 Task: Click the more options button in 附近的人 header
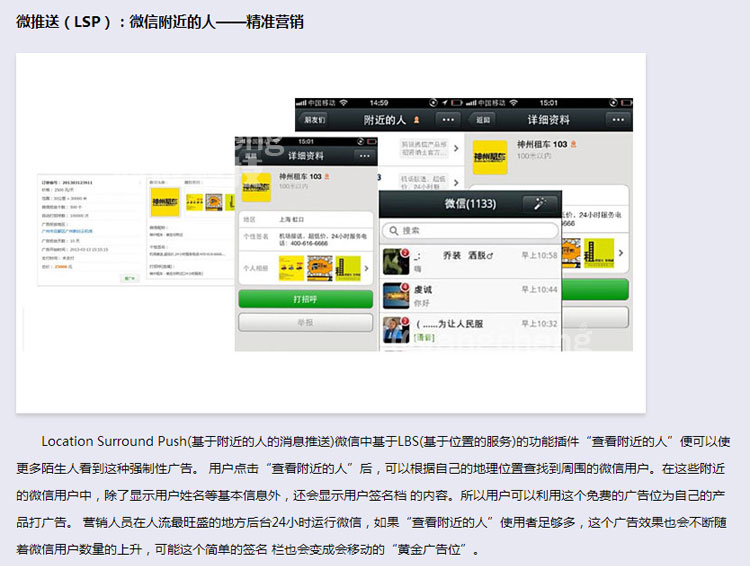(x=448, y=119)
